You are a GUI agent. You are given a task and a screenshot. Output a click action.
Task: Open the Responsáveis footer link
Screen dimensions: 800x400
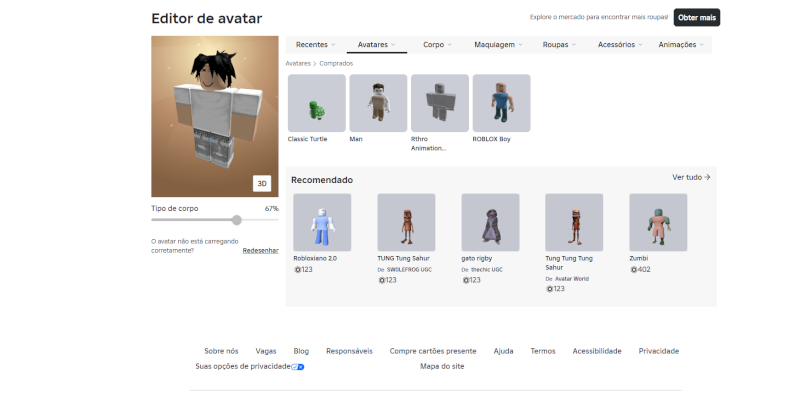pos(349,351)
